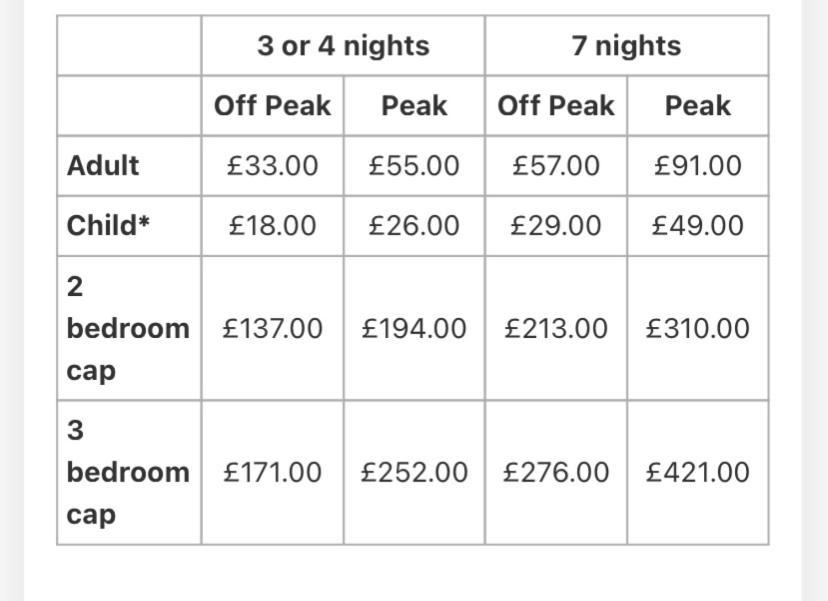This screenshot has height=601, width=828.
Task: Select the £55.00 adult peak price
Action: click(414, 166)
